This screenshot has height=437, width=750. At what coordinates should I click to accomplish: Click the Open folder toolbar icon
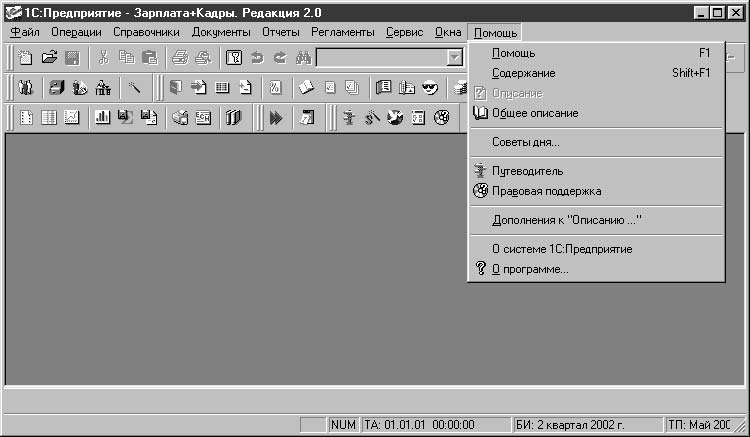tap(49, 58)
